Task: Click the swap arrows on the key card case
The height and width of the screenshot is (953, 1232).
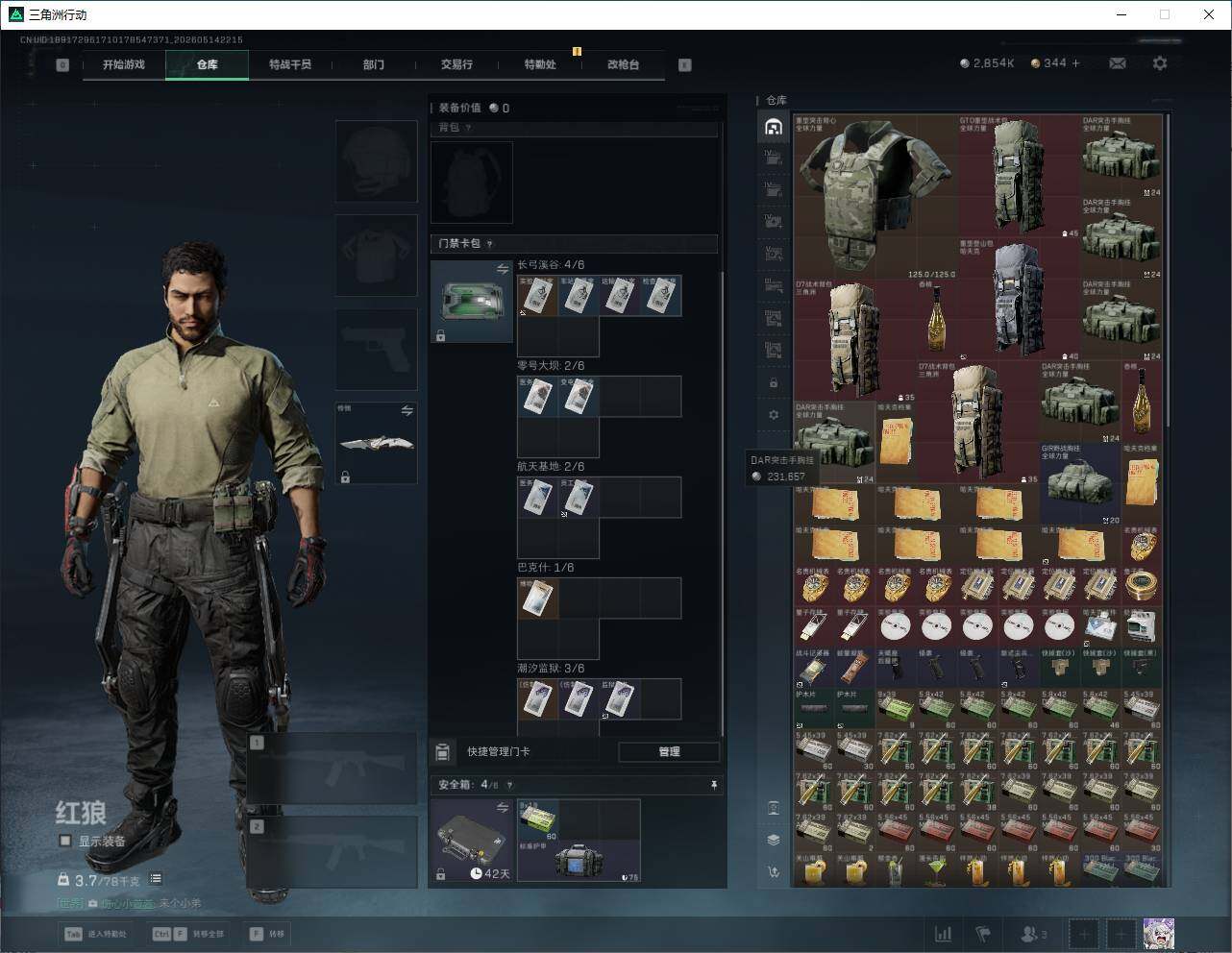Action: [502, 270]
